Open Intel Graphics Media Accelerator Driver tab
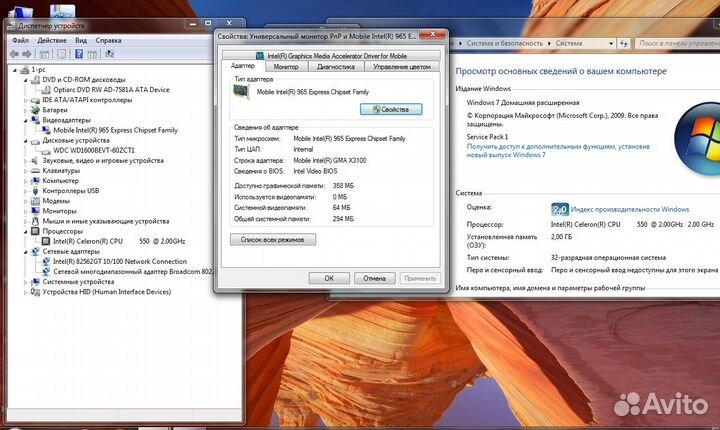Viewport: 720px width, 430px height. 331,56
